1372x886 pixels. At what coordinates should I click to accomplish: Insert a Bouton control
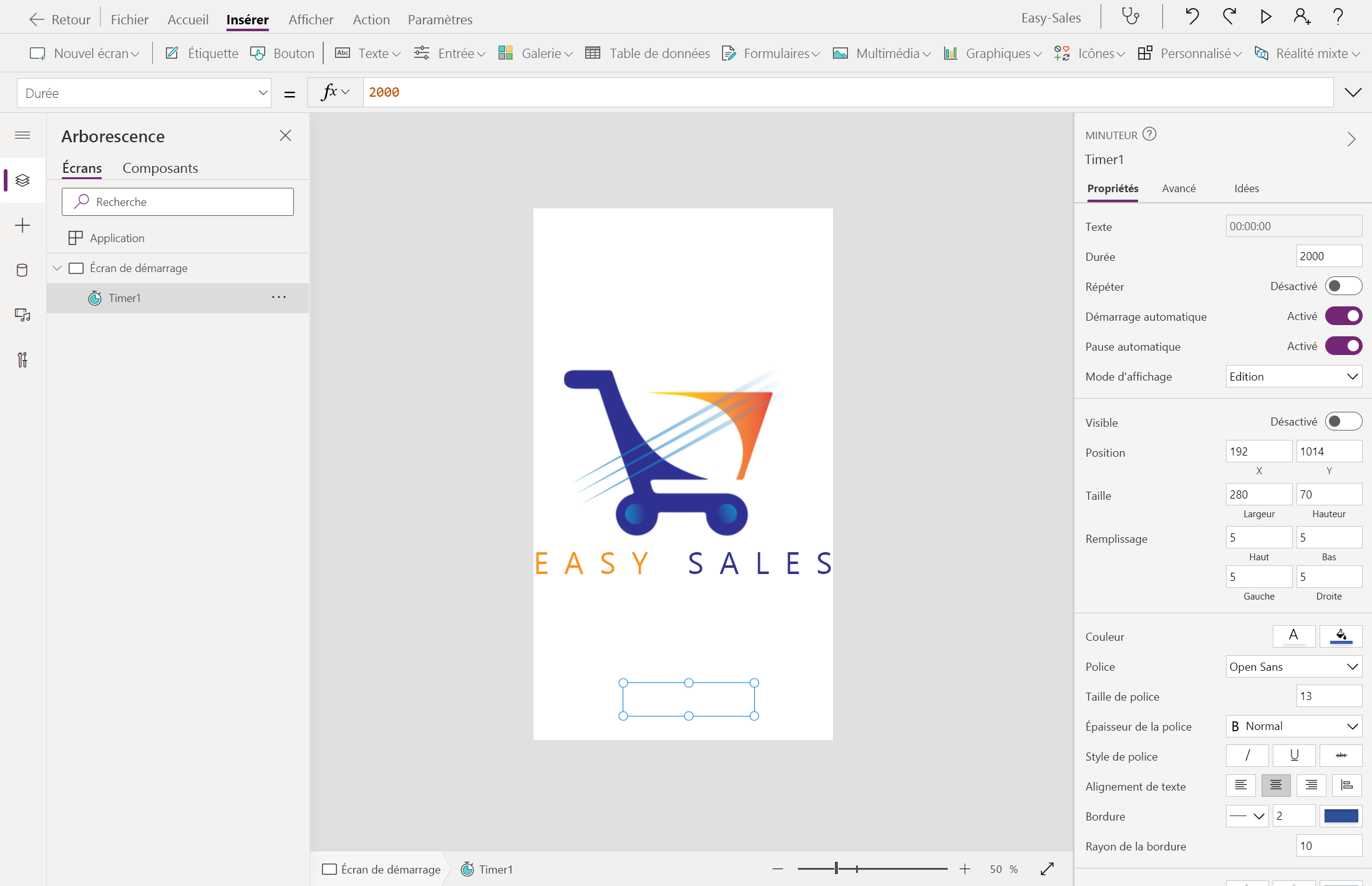282,54
